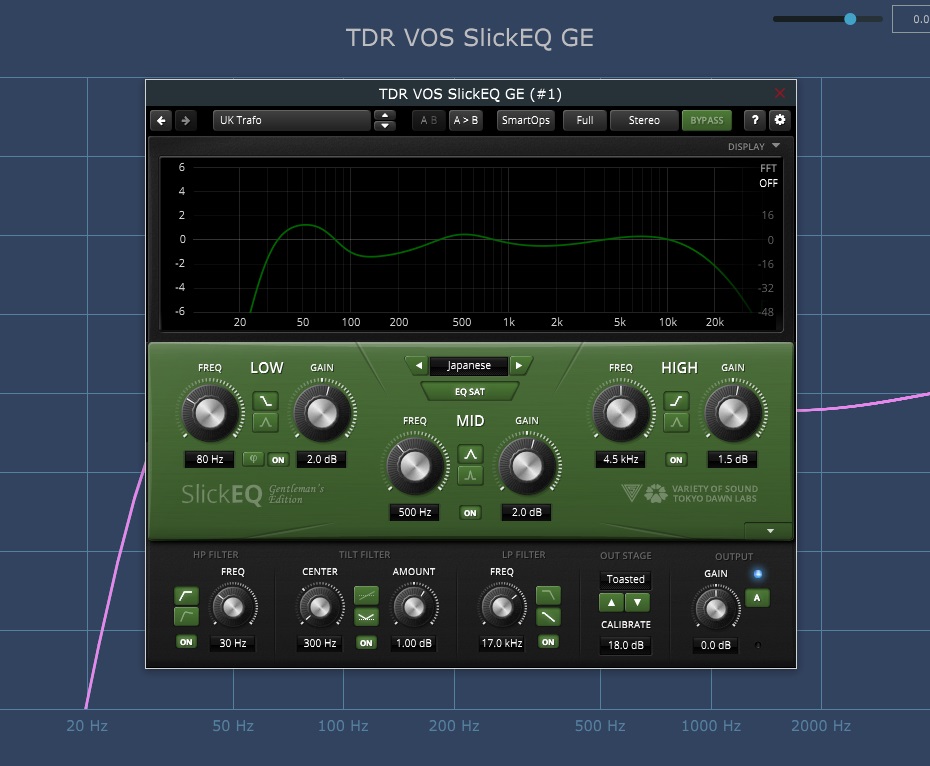Toggle the BYPASS button
The width and height of the screenshot is (930, 766).
[706, 120]
